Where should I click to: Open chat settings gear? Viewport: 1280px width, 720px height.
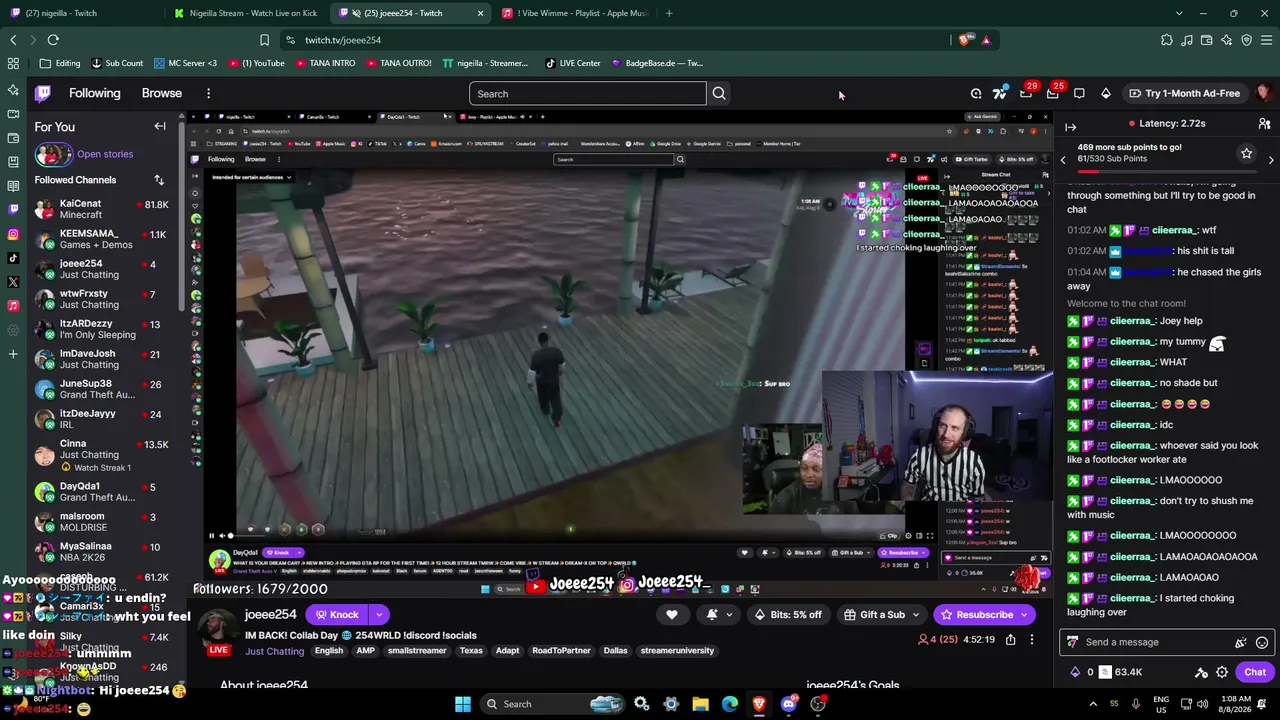1222,673
